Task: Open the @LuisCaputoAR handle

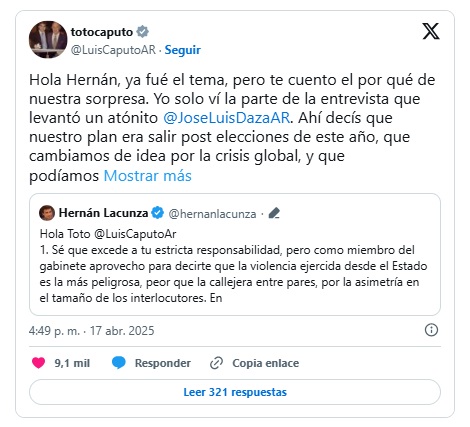Action: (113, 50)
